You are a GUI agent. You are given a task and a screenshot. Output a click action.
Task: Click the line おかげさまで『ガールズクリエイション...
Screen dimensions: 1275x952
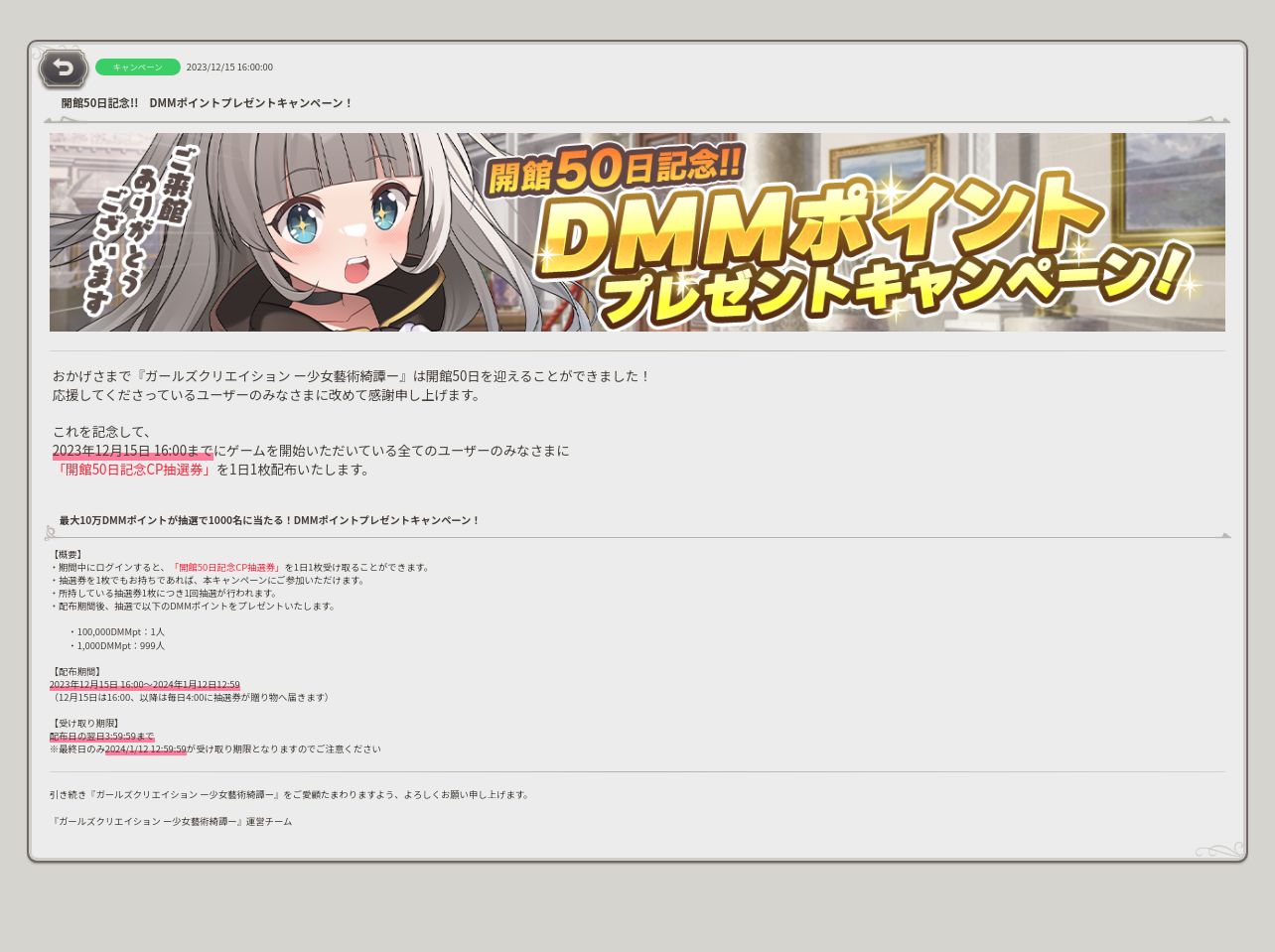coord(352,376)
